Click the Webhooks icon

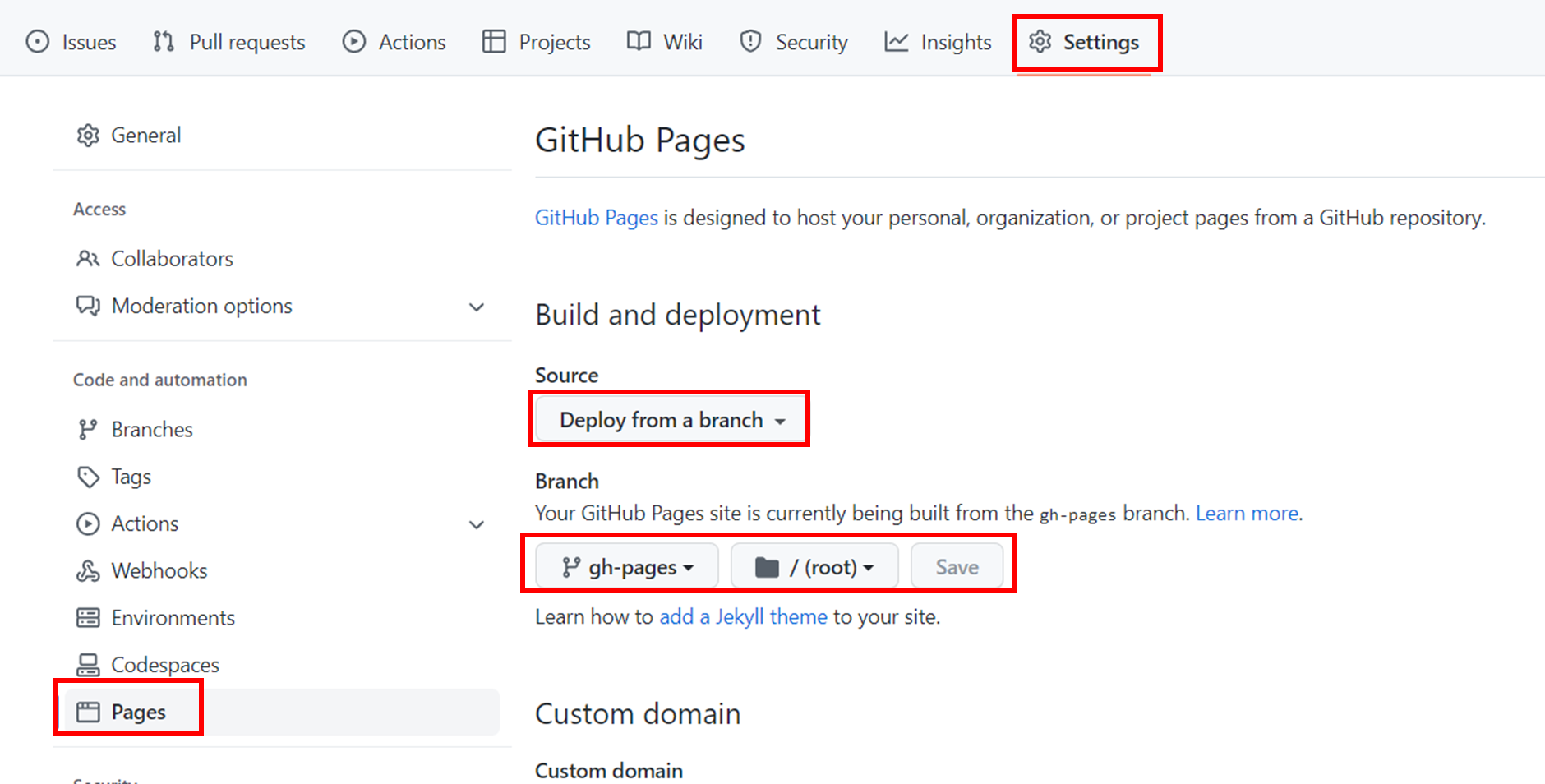[88, 570]
